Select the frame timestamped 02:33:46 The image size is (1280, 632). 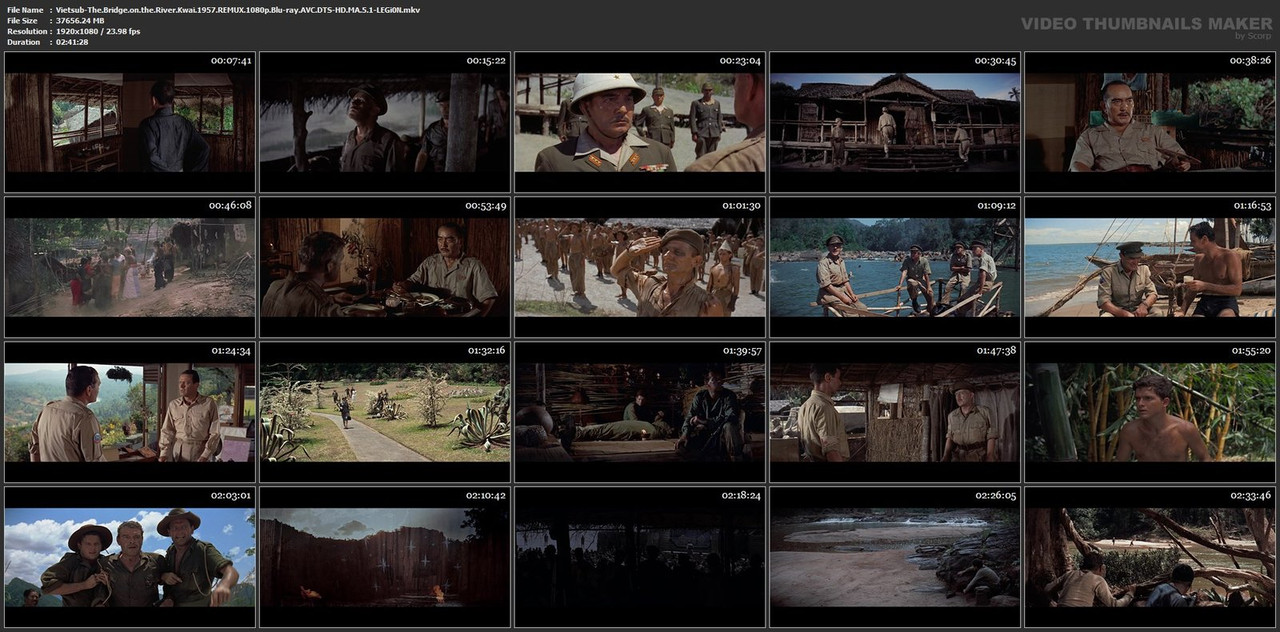click(x=1150, y=557)
